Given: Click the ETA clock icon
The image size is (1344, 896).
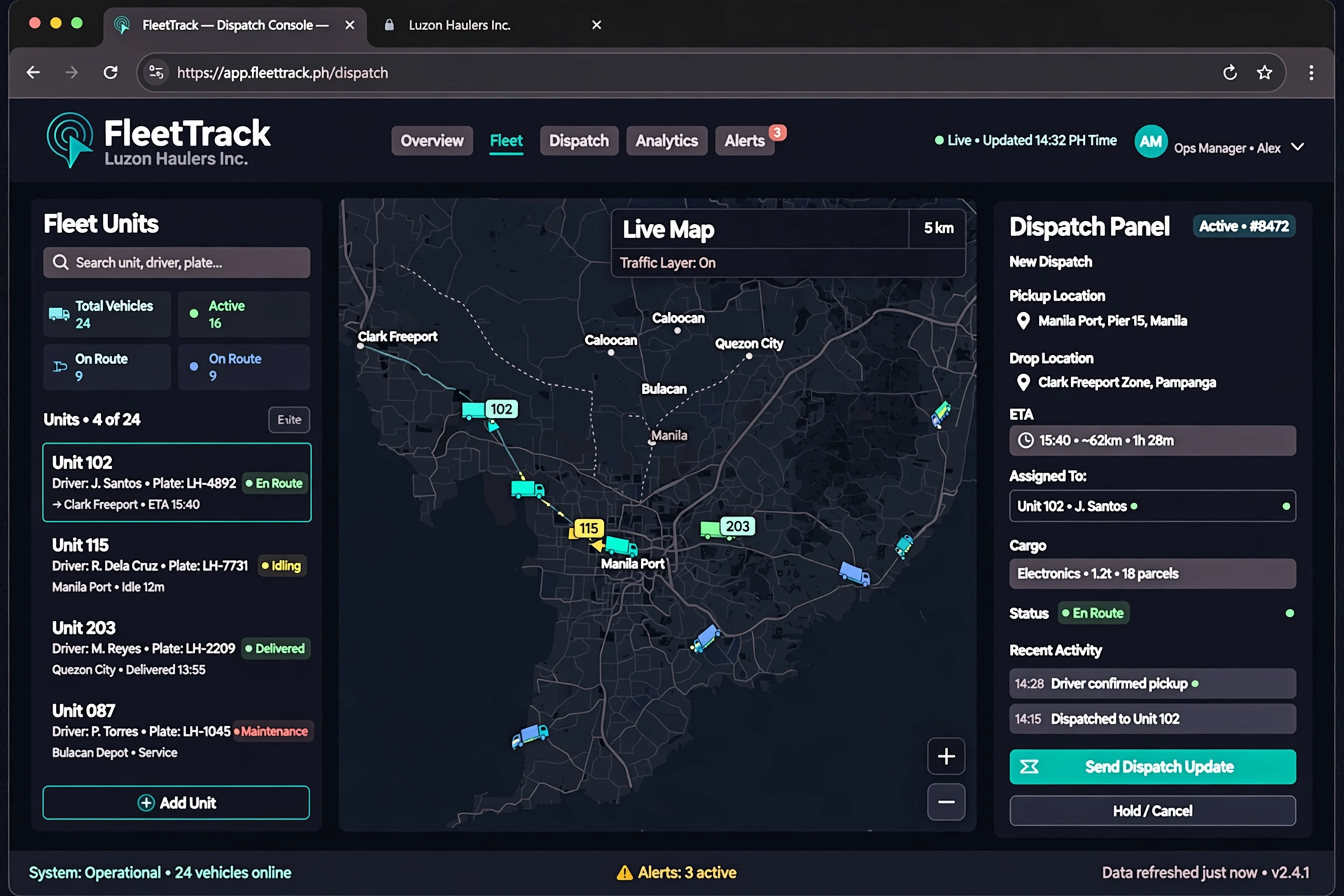Looking at the screenshot, I should click(x=1025, y=440).
